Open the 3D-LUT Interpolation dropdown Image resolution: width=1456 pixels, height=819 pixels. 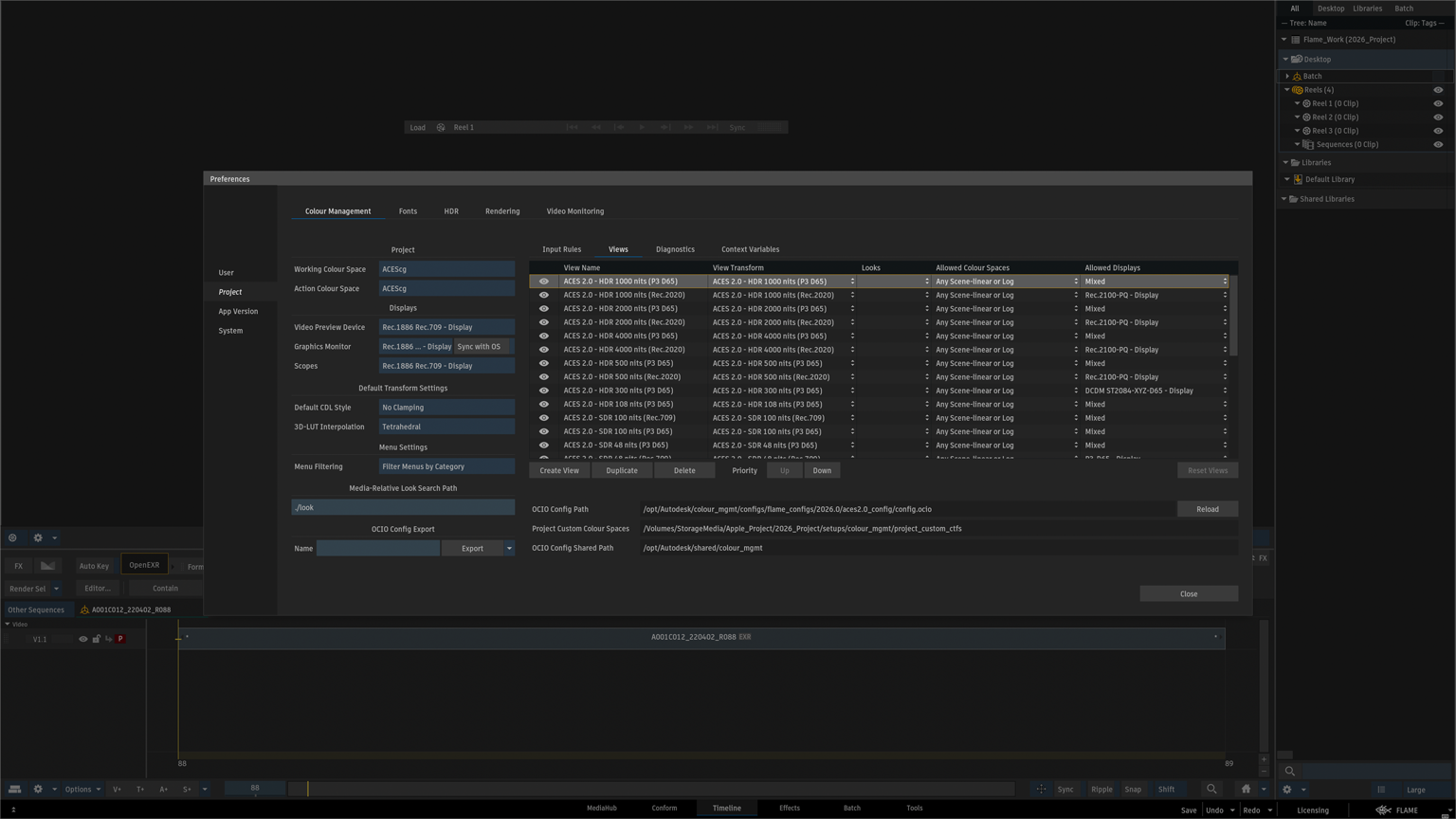click(x=446, y=427)
